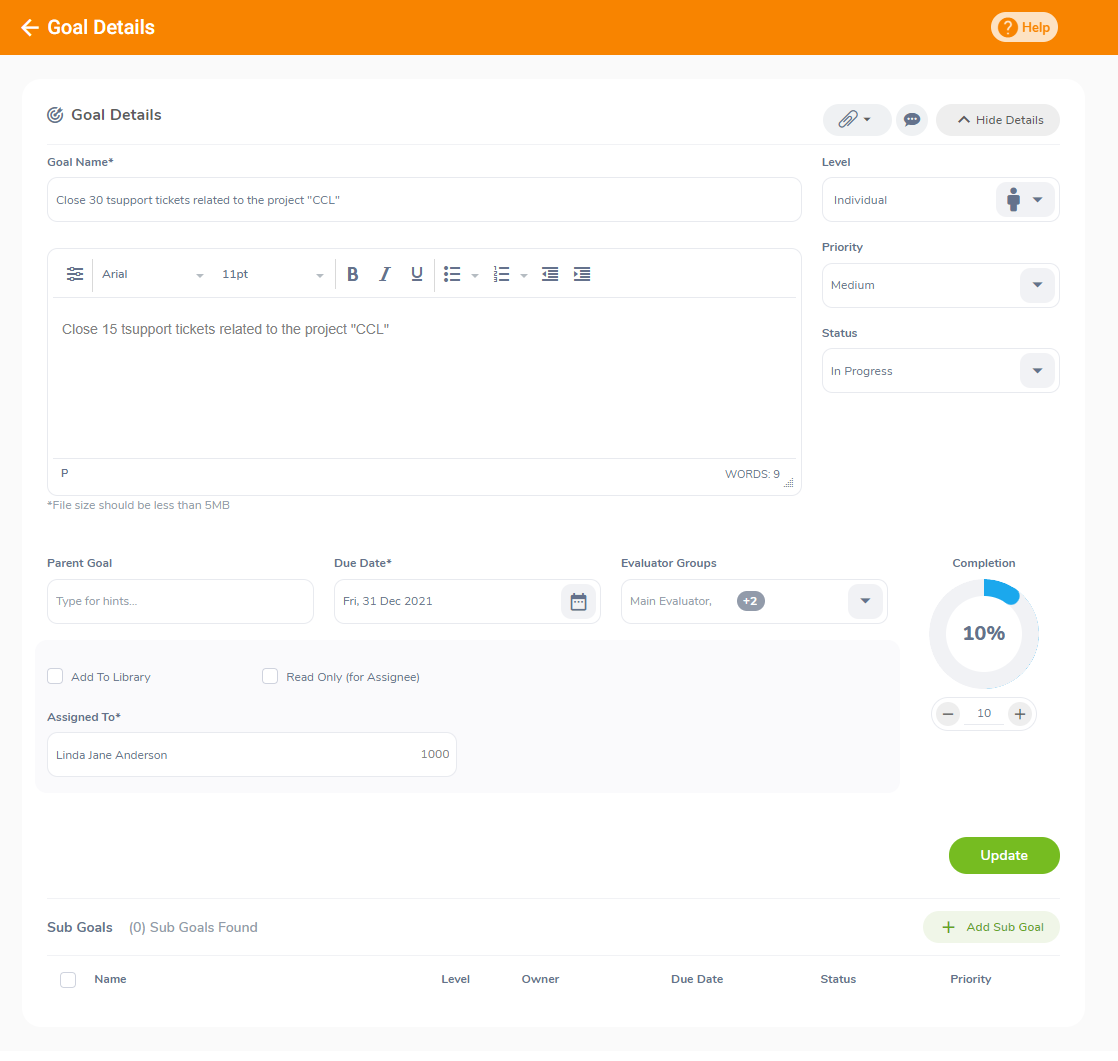Increment completion percentage with plus stepper

click(1019, 713)
